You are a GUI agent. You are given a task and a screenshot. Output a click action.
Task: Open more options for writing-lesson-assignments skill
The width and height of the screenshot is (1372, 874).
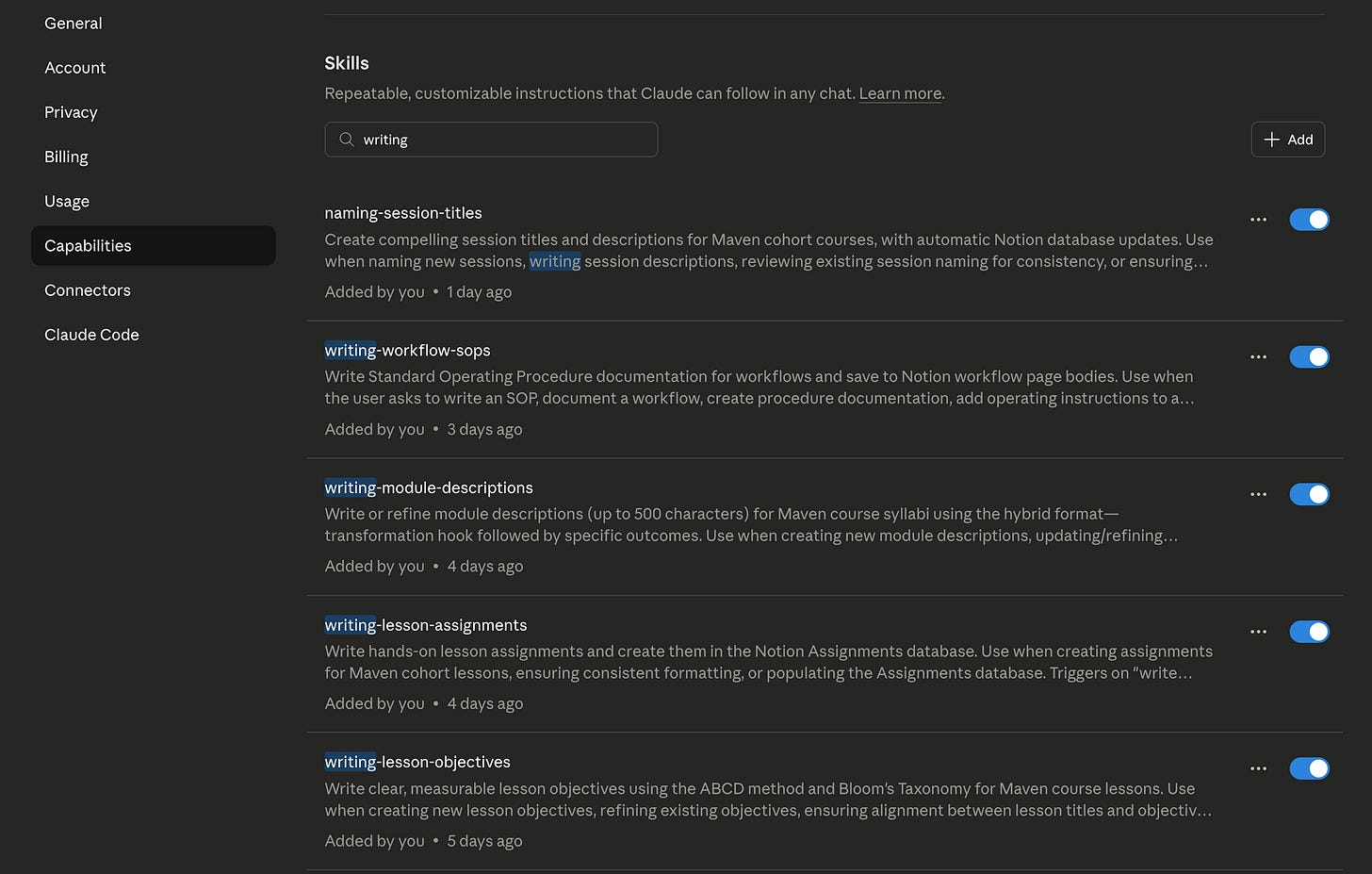coord(1258,632)
